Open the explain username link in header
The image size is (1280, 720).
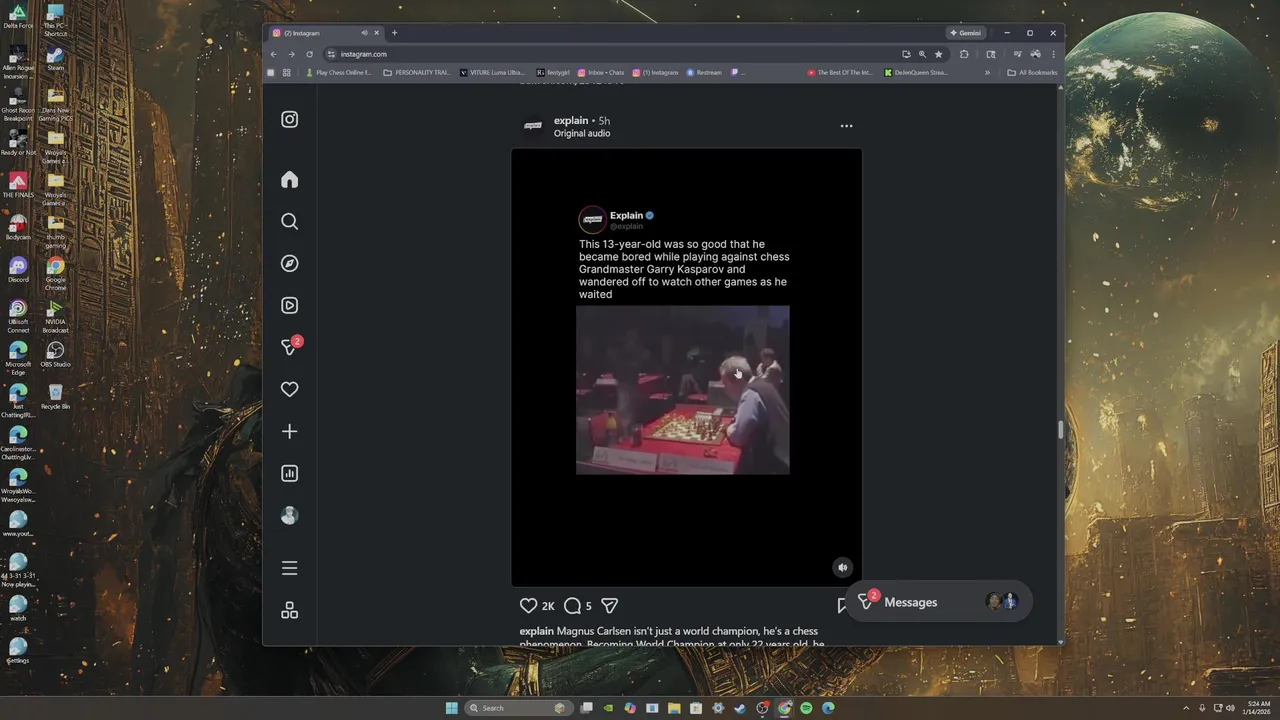[x=571, y=121]
